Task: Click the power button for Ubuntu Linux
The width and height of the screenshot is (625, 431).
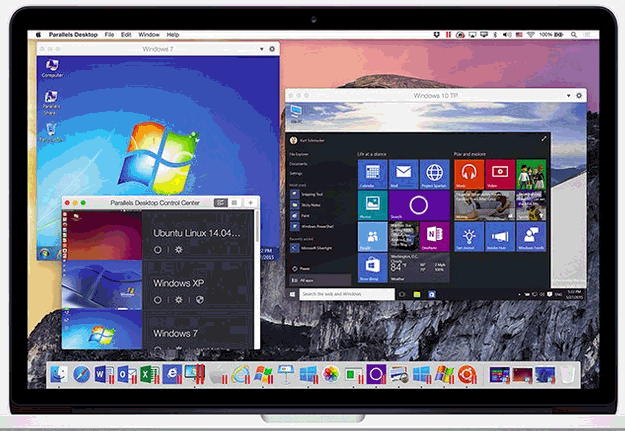Action: coord(158,250)
